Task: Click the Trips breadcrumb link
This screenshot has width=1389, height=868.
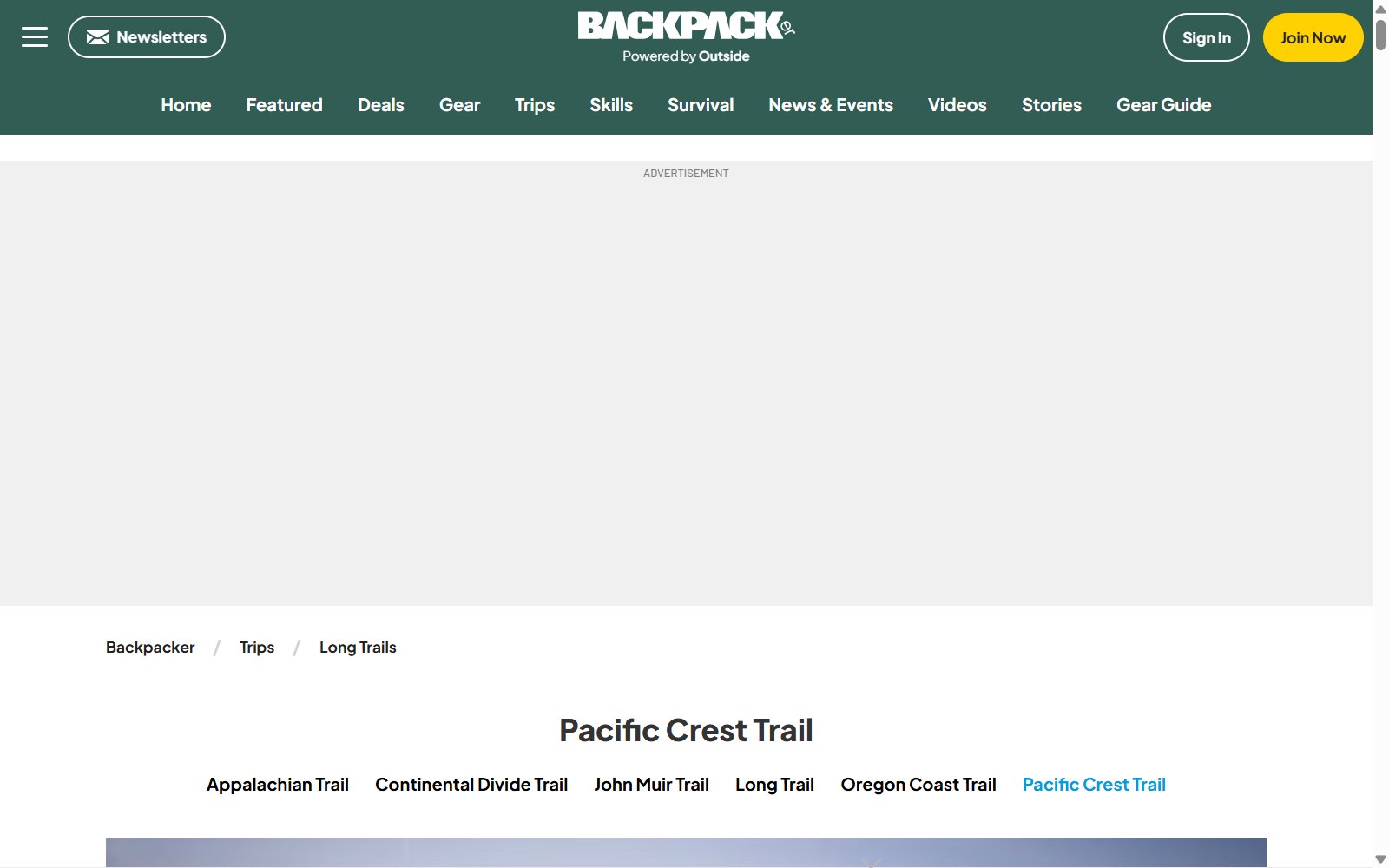Action: pos(257,648)
